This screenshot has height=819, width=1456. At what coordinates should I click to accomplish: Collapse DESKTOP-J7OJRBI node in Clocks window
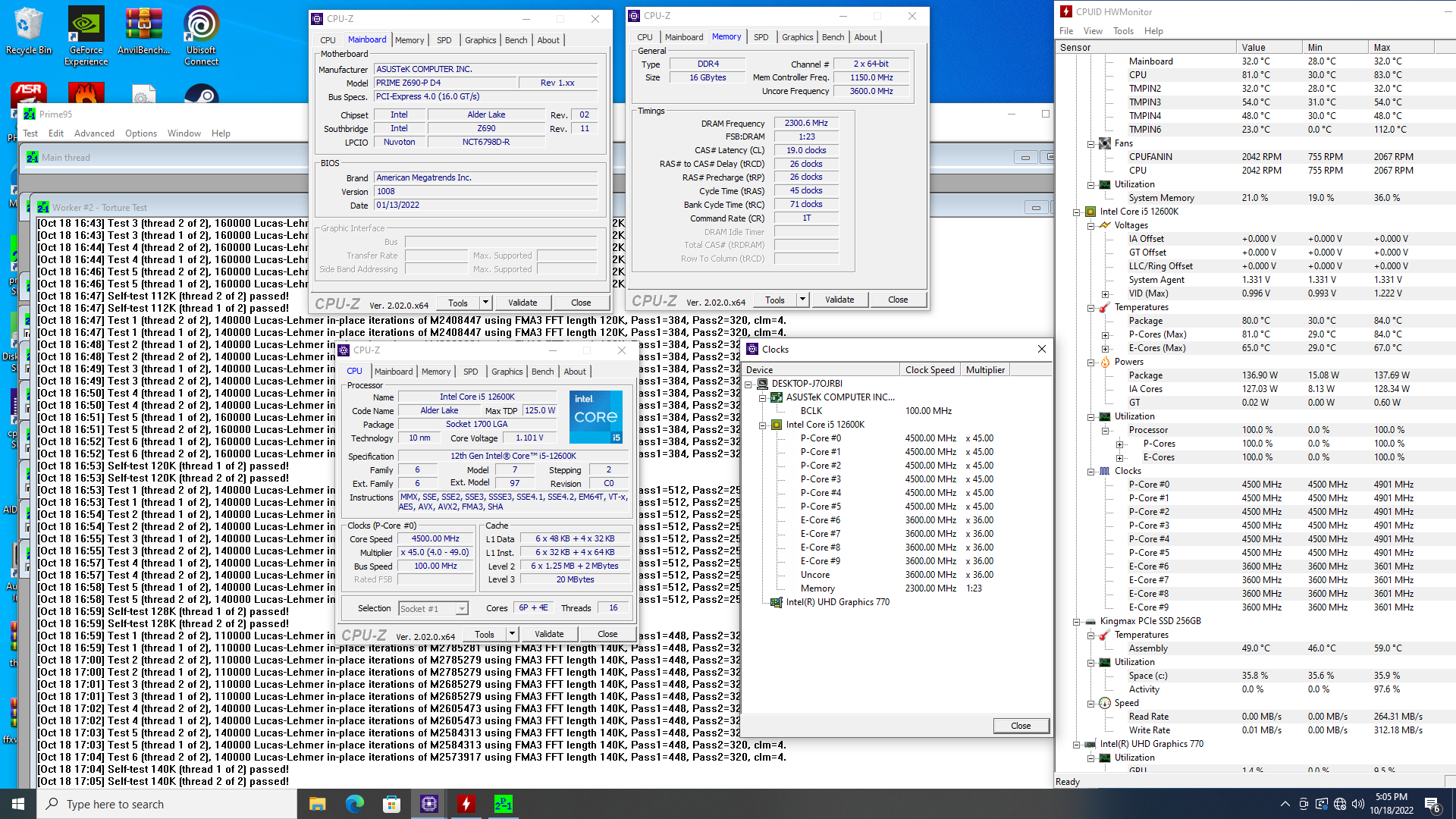[x=748, y=384]
